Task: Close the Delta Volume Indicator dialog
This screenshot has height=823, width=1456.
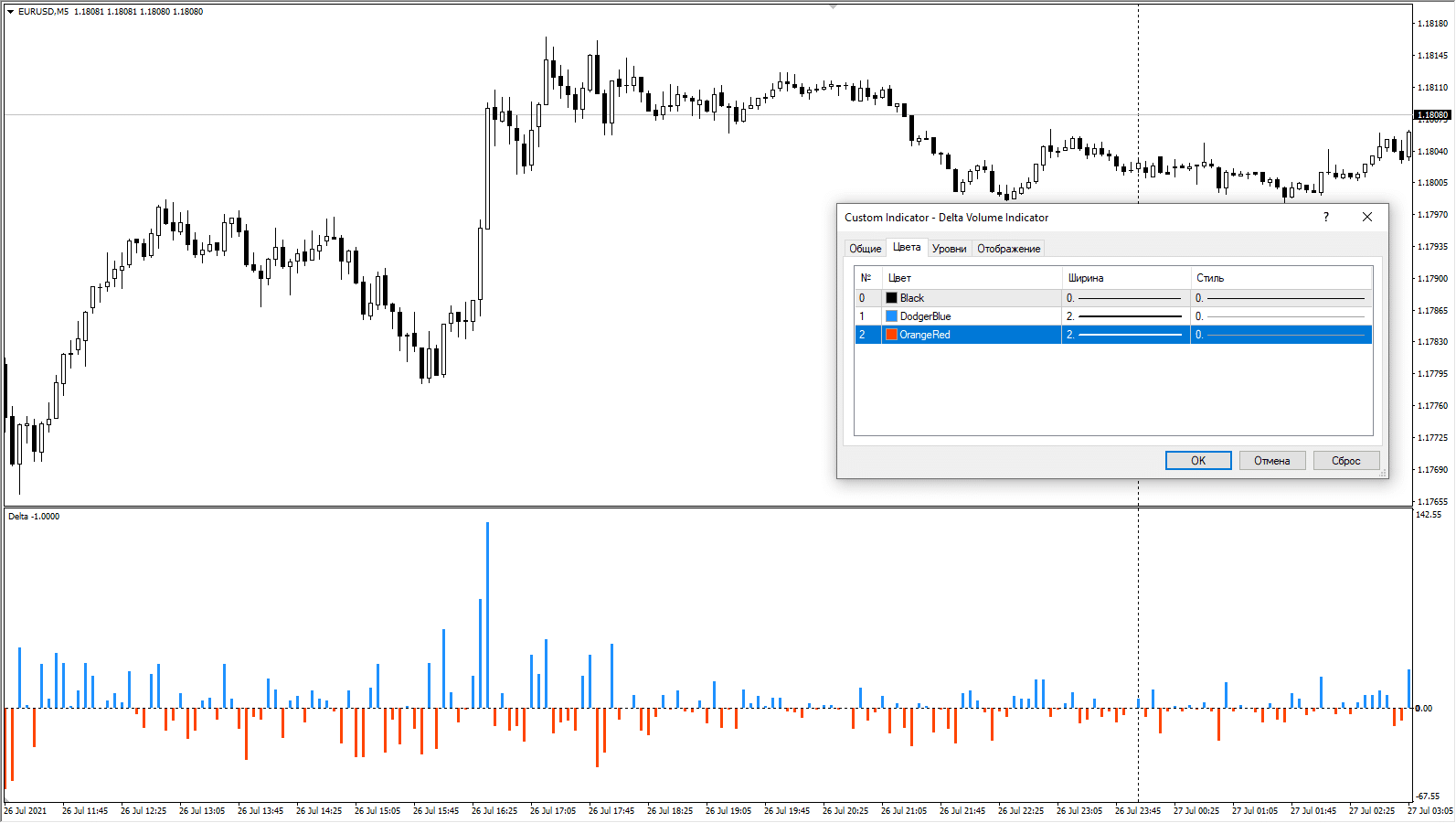Action: 1366,218
